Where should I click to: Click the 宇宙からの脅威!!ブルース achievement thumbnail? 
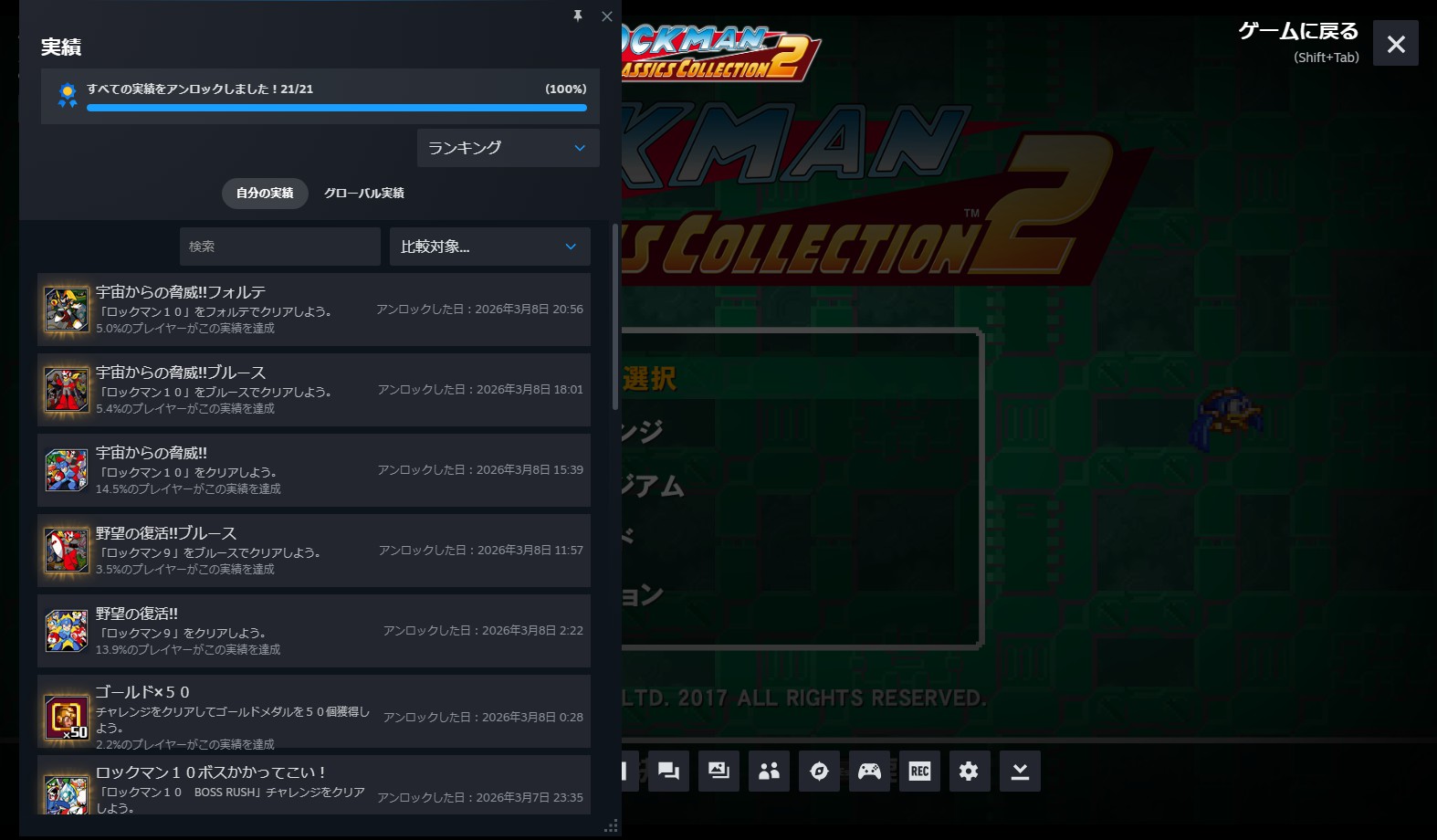(x=67, y=390)
